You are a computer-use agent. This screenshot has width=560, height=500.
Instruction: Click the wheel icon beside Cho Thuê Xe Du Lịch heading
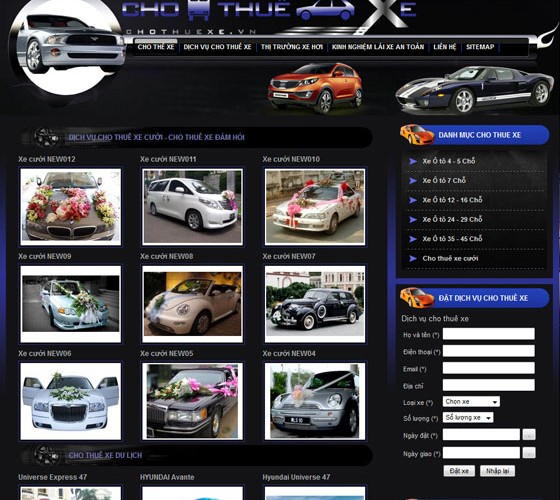(46, 455)
